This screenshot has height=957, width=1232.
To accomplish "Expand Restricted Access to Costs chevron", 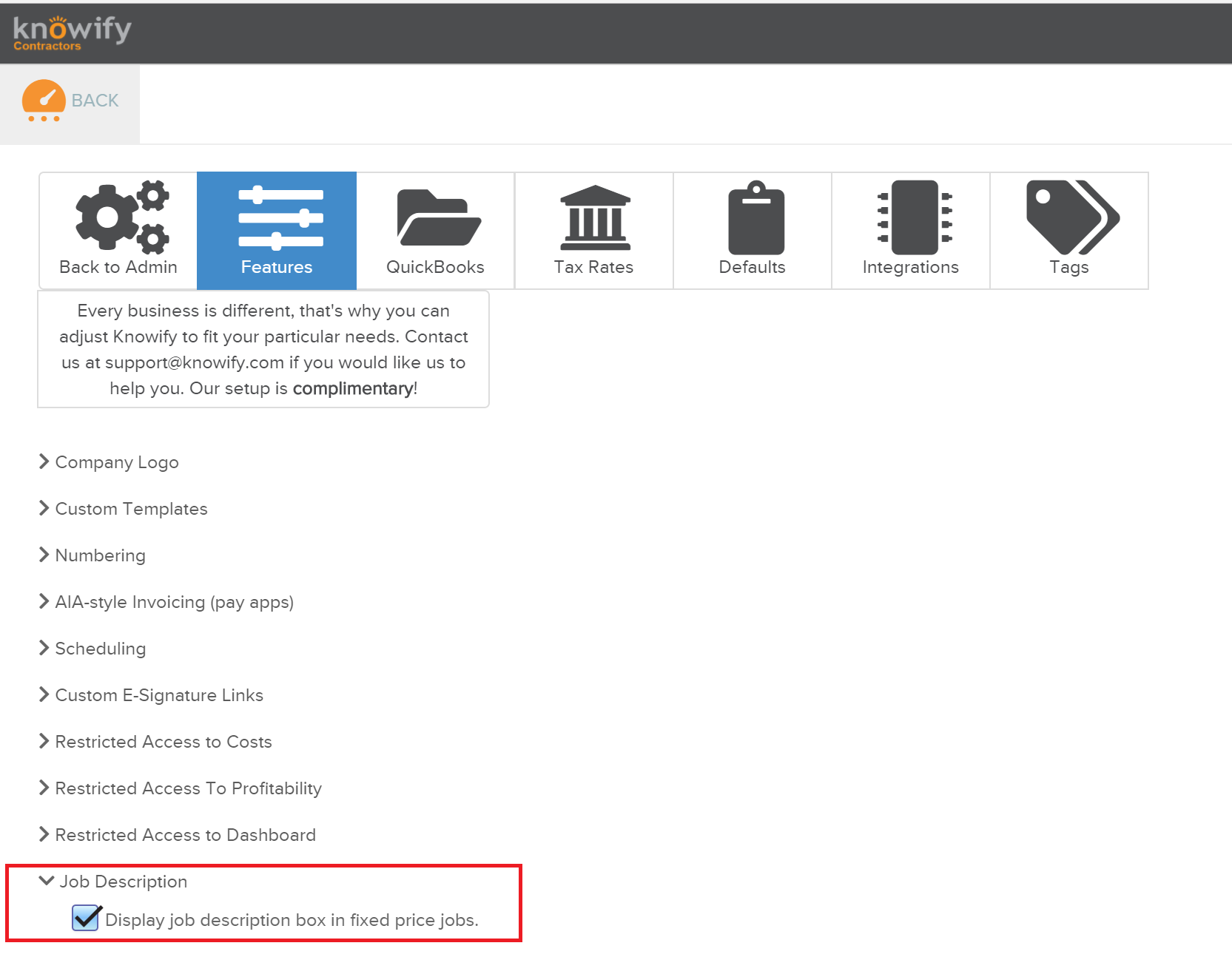I will coord(44,741).
